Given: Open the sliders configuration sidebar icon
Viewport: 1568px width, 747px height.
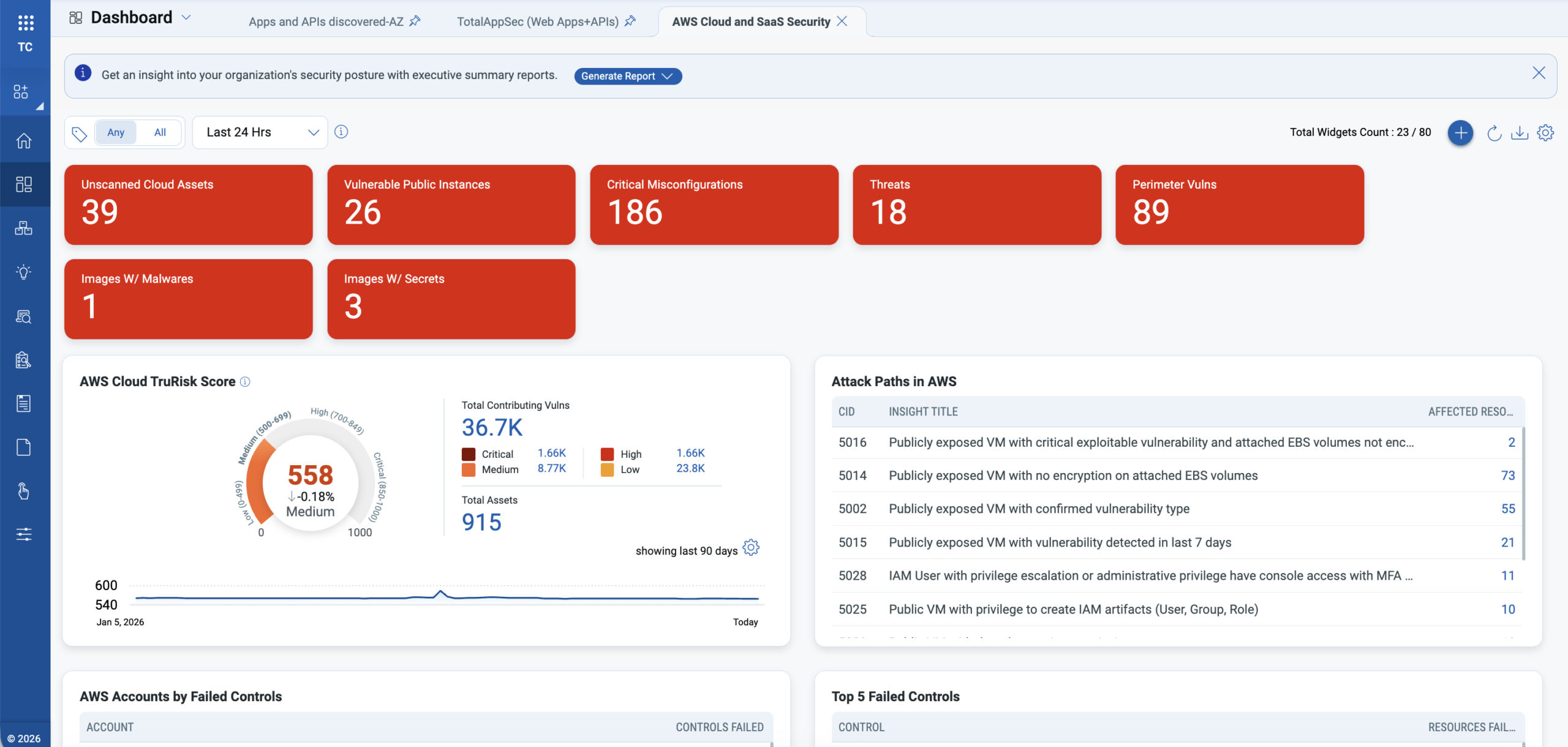Looking at the screenshot, I should 24,534.
